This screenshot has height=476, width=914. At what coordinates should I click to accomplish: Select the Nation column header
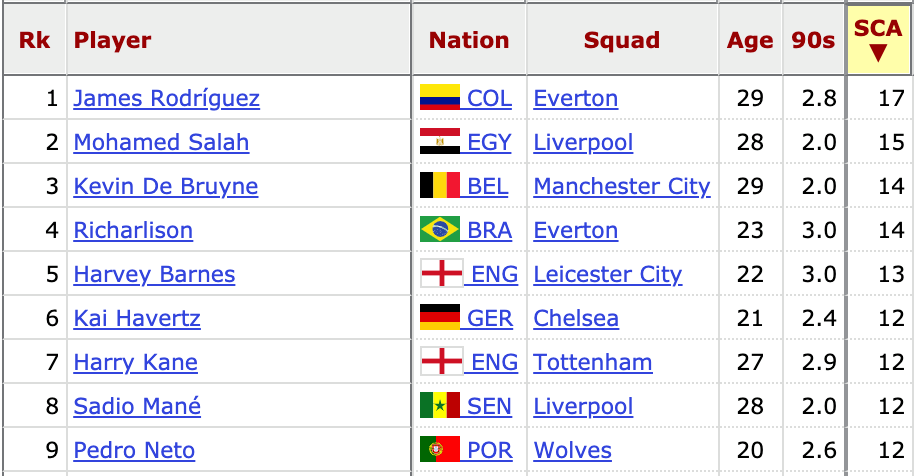point(469,40)
